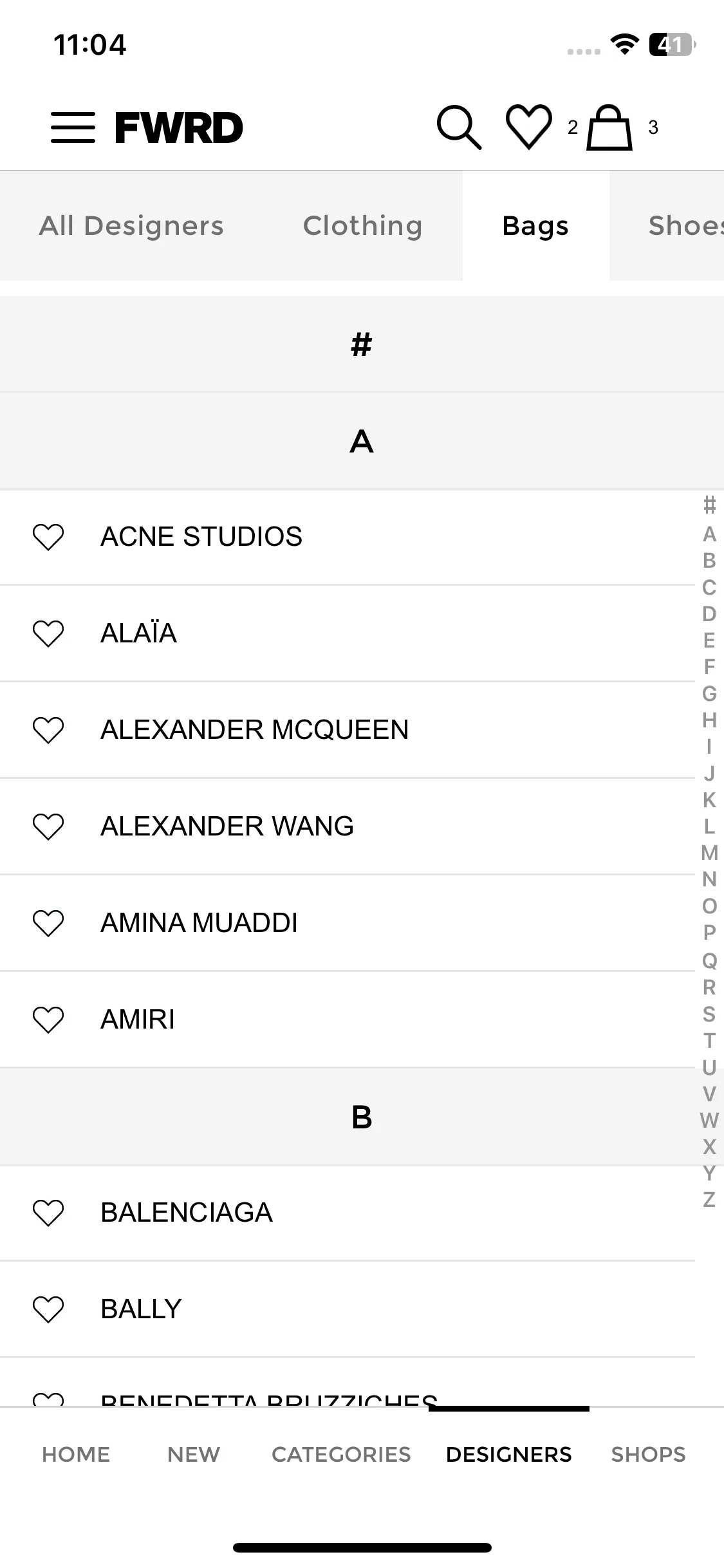This screenshot has height=1568, width=724.
Task: Favorite Alexander McQueen via heart icon
Action: coord(48,730)
